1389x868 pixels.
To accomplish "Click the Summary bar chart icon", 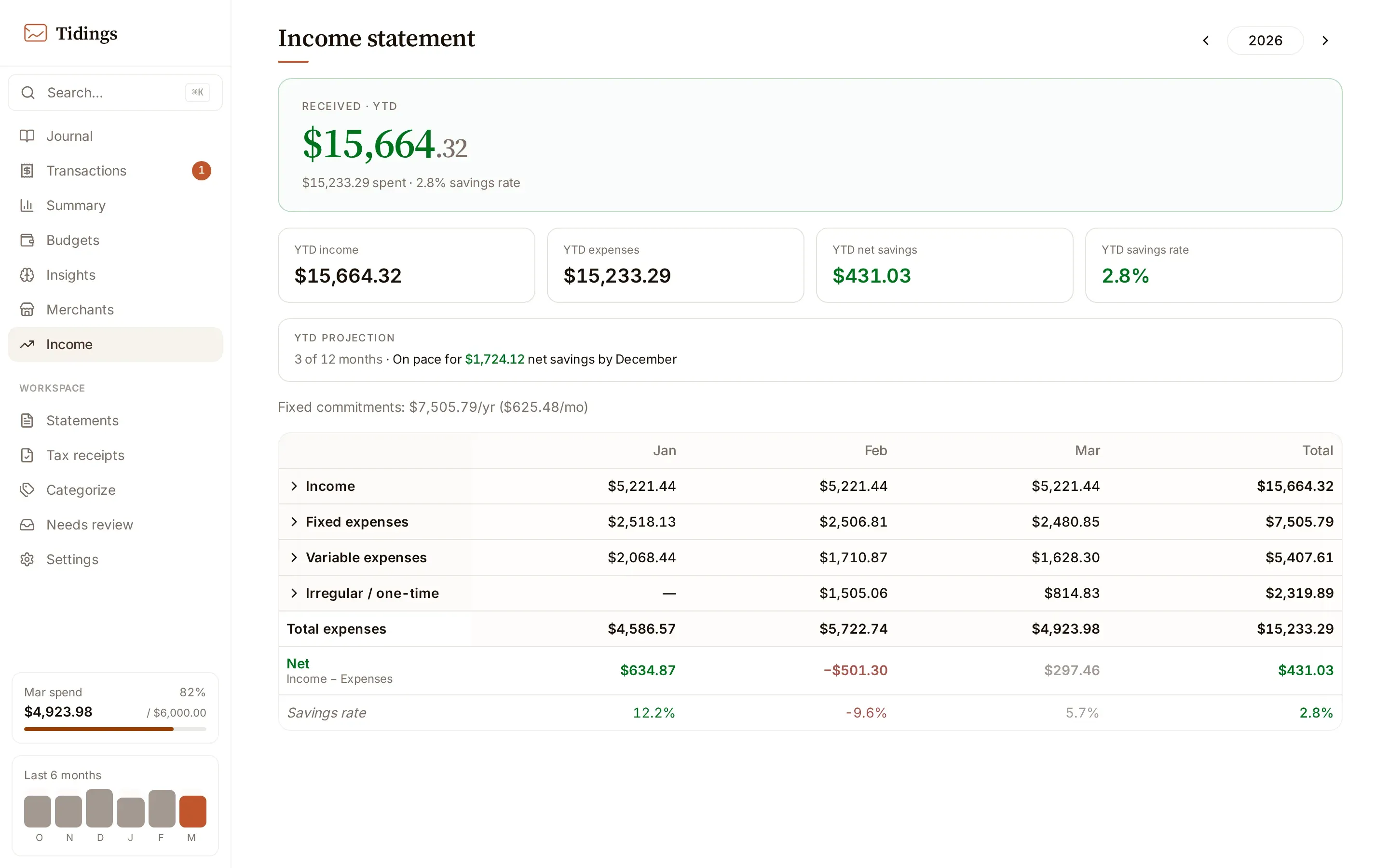I will [27, 205].
